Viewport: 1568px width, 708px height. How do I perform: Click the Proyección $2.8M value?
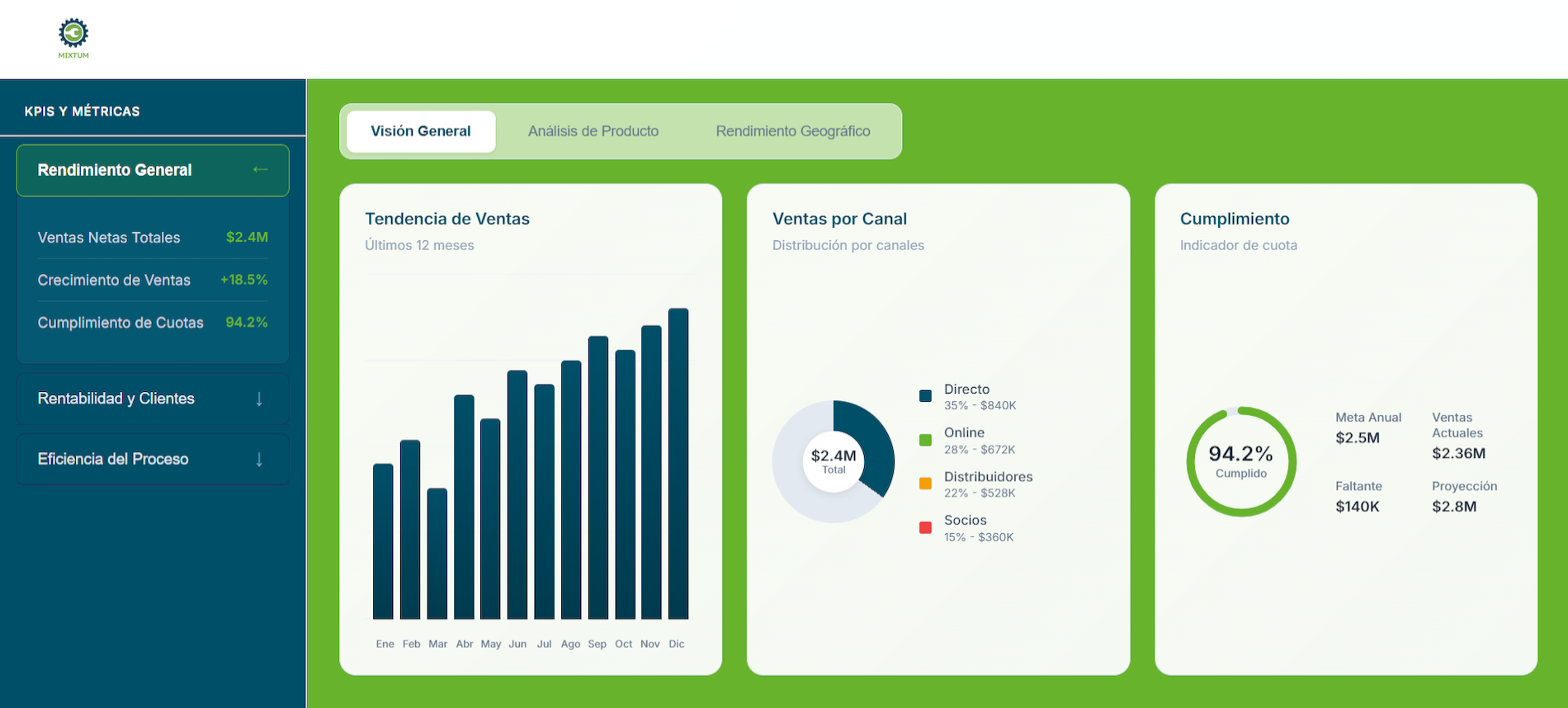pos(1454,507)
